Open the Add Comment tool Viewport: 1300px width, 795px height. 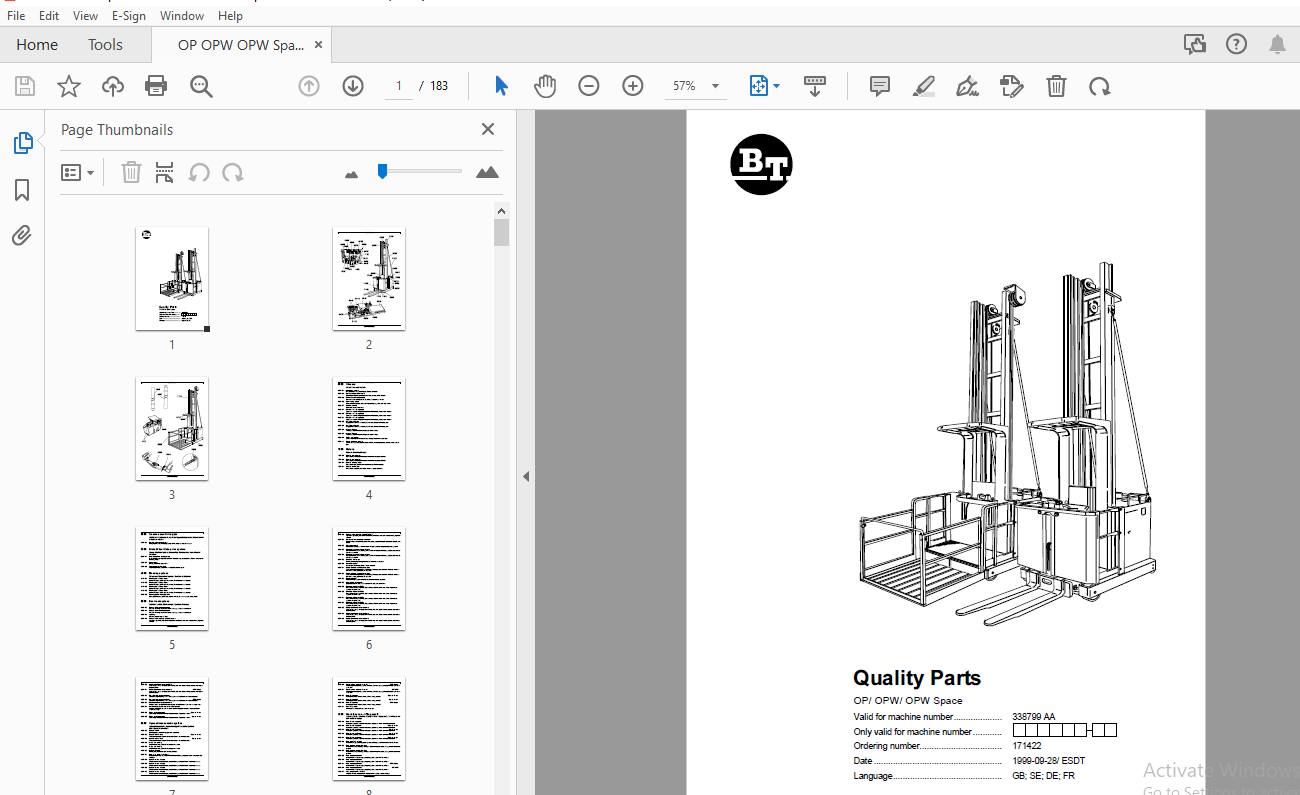(879, 86)
